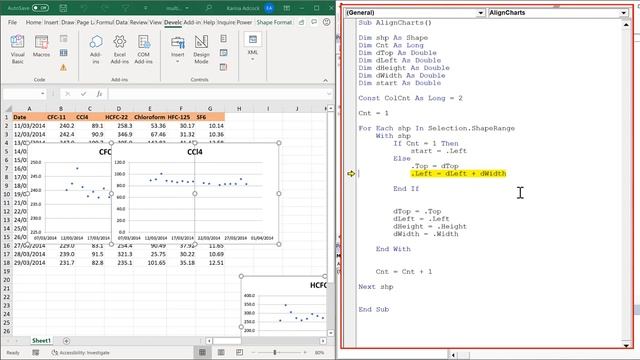This screenshot has height=360, width=640.
Task: Click Record Macro icon in Code group
Action: 64,38
